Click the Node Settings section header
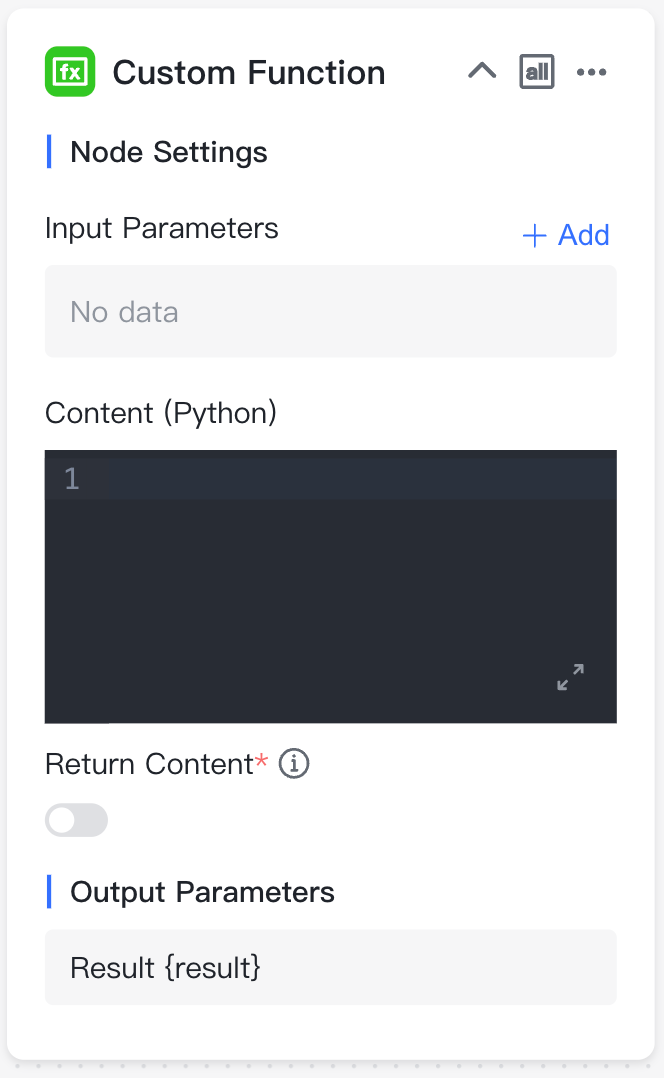The width and height of the screenshot is (664, 1078). [168, 152]
